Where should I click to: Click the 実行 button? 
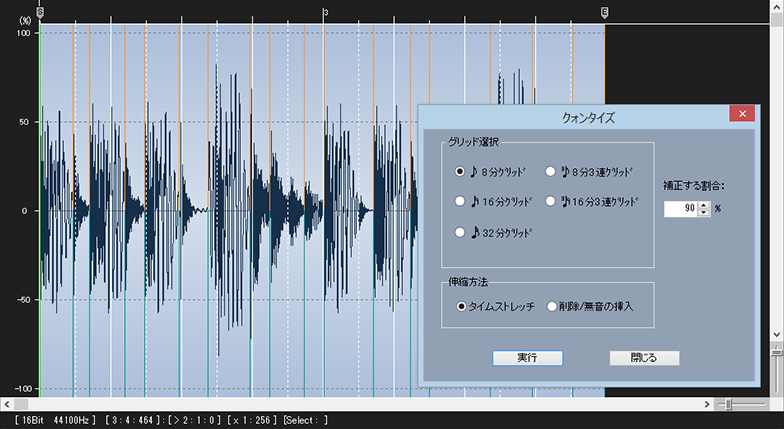pos(527,358)
